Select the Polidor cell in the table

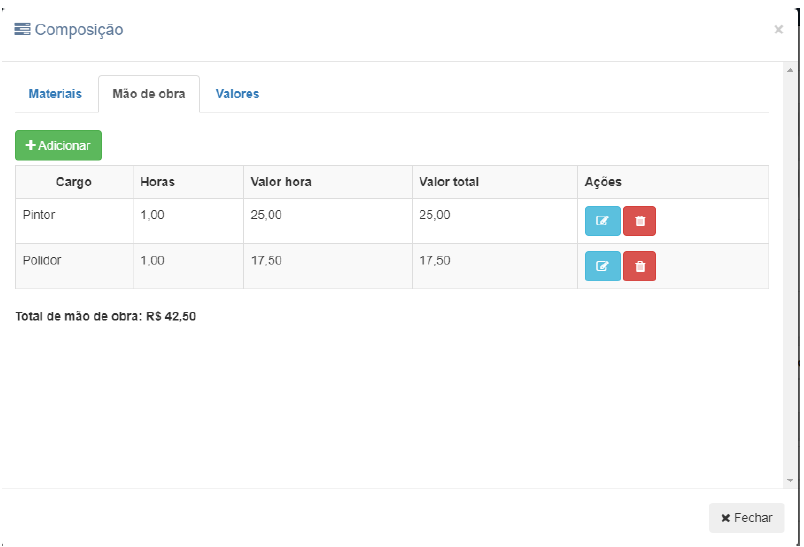(x=43, y=260)
